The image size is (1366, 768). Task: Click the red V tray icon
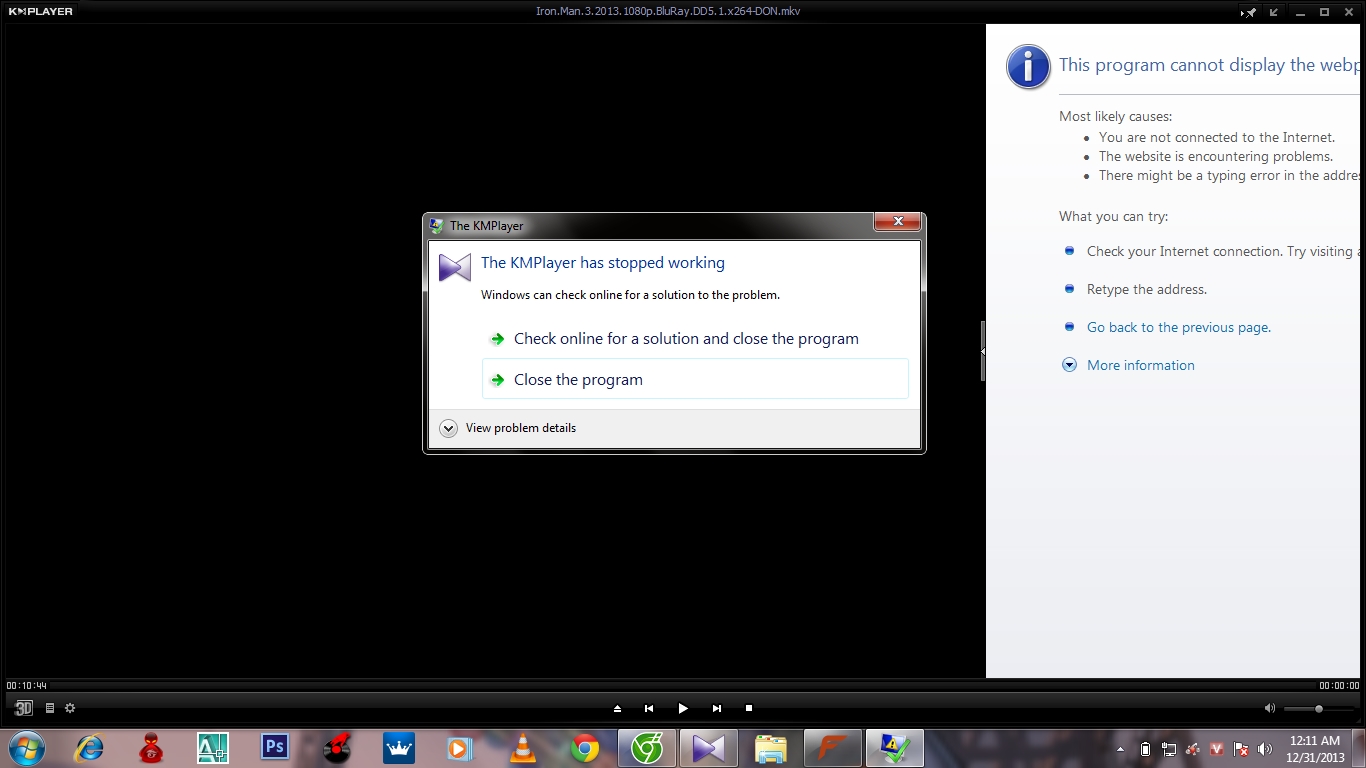click(1217, 748)
